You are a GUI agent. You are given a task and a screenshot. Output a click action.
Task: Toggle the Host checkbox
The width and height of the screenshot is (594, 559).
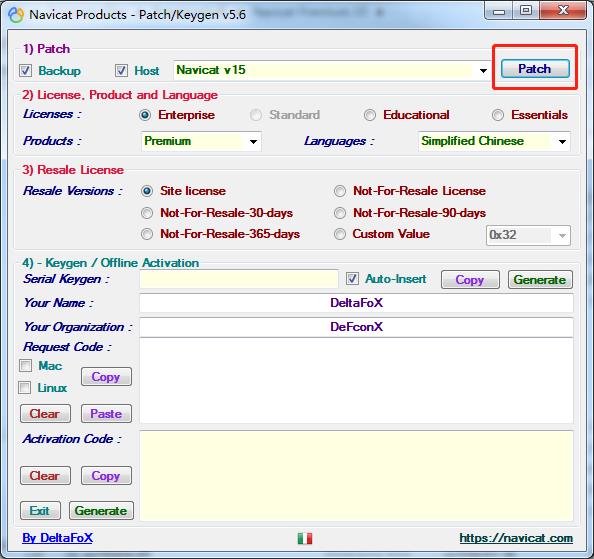(x=121, y=70)
